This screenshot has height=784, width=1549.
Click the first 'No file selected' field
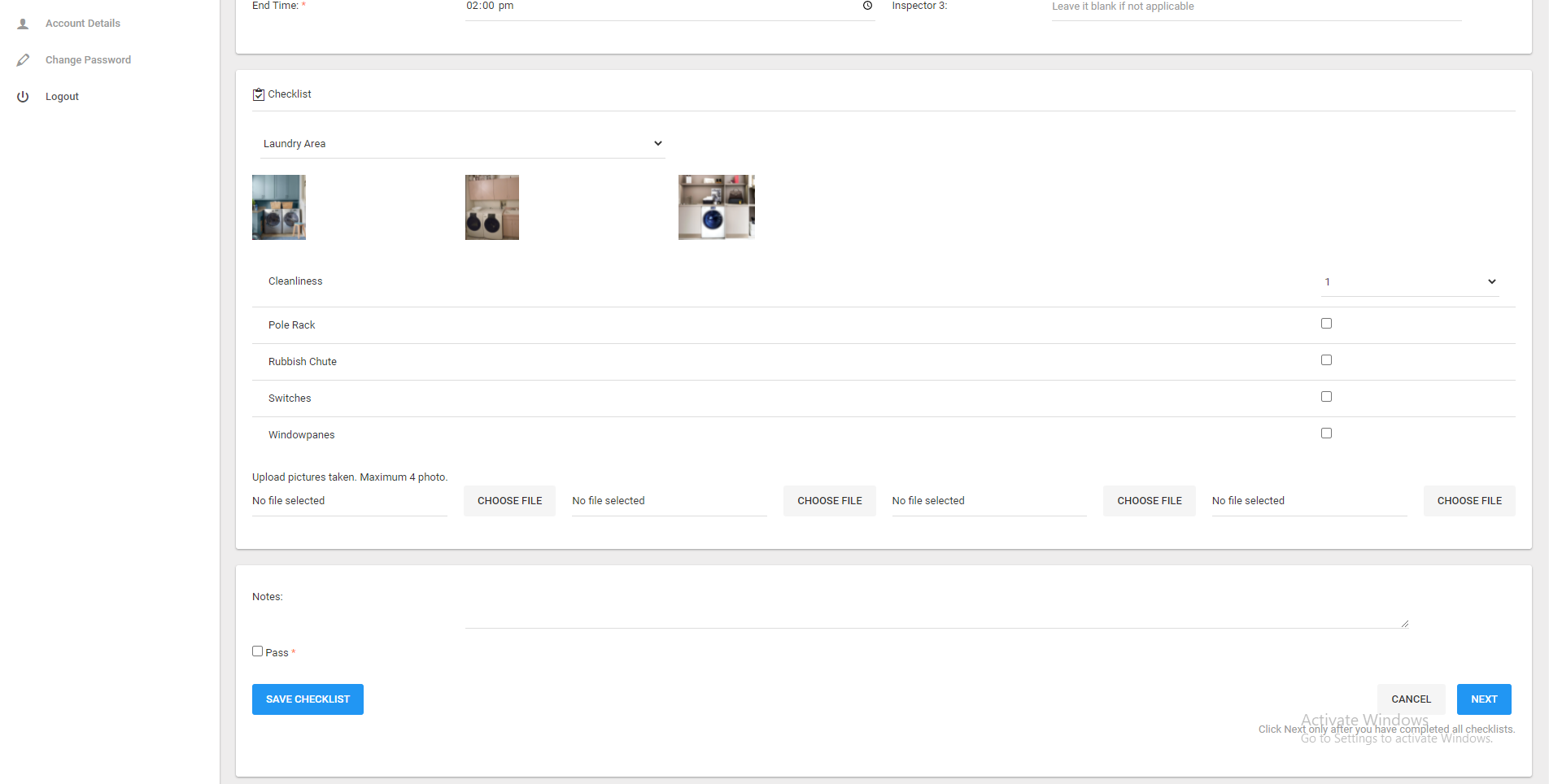350,501
